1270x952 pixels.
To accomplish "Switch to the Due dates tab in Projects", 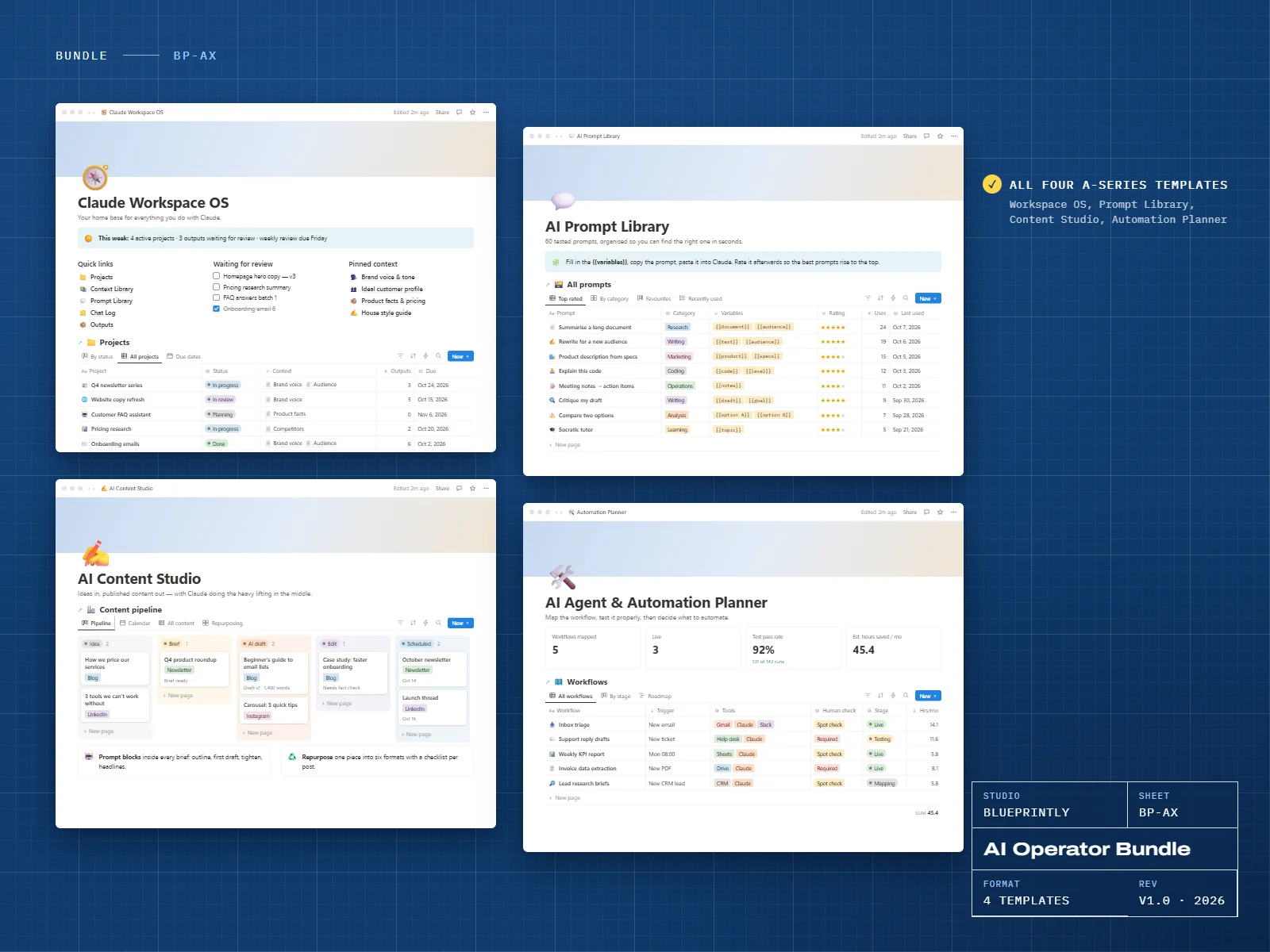I will 184,357.
